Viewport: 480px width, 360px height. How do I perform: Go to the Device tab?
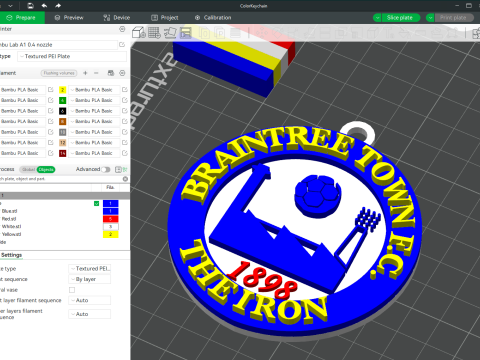point(117,18)
